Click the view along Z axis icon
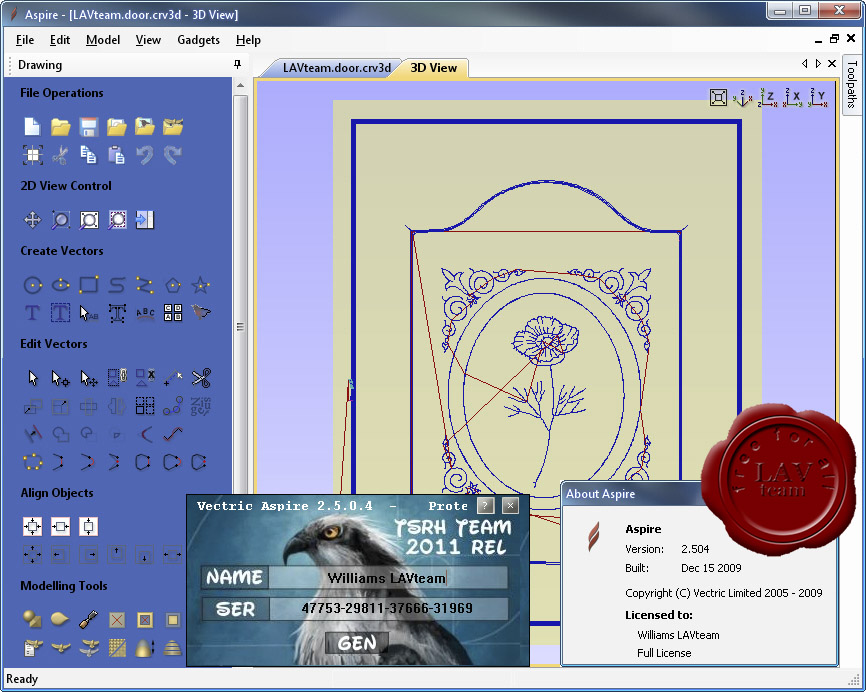Screen dimensions: 866x692 [x=767, y=98]
